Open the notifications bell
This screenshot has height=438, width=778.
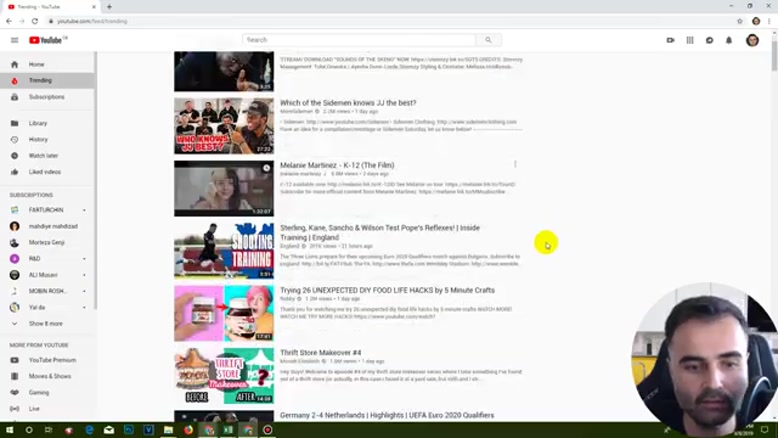tap(729, 40)
